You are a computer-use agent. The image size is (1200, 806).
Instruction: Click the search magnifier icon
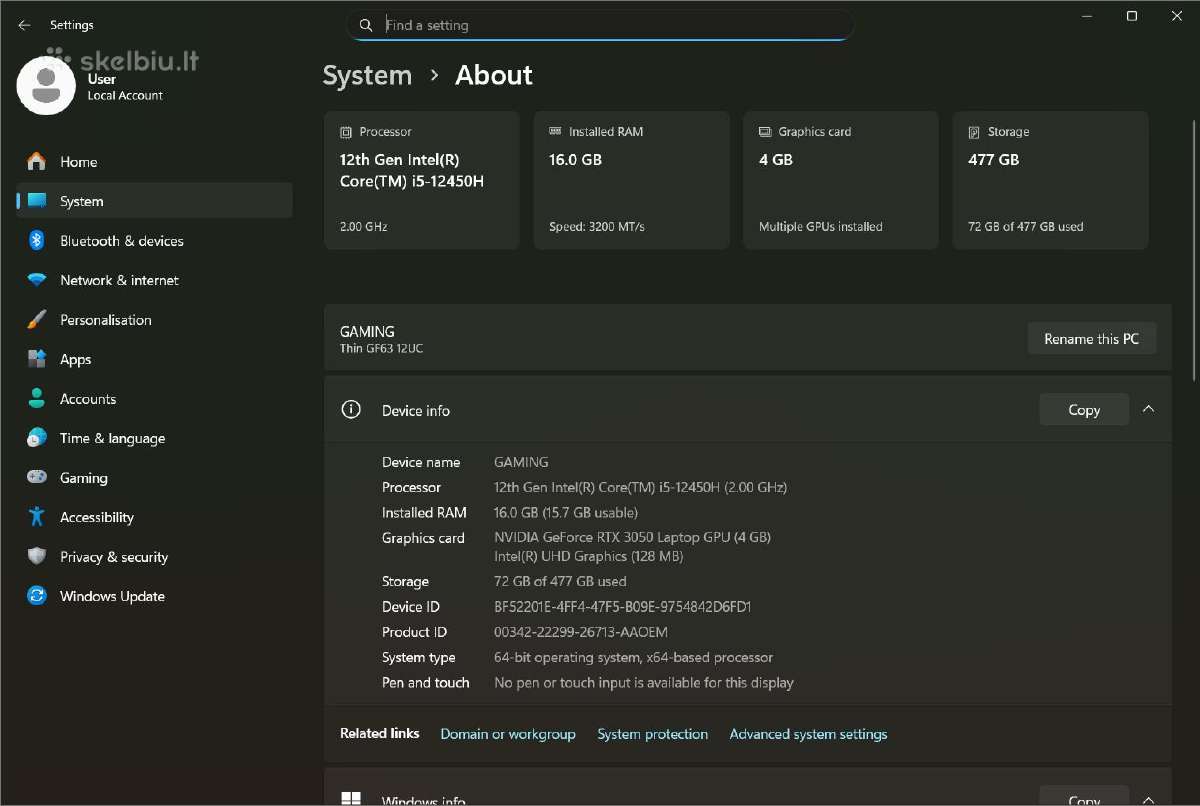point(366,25)
